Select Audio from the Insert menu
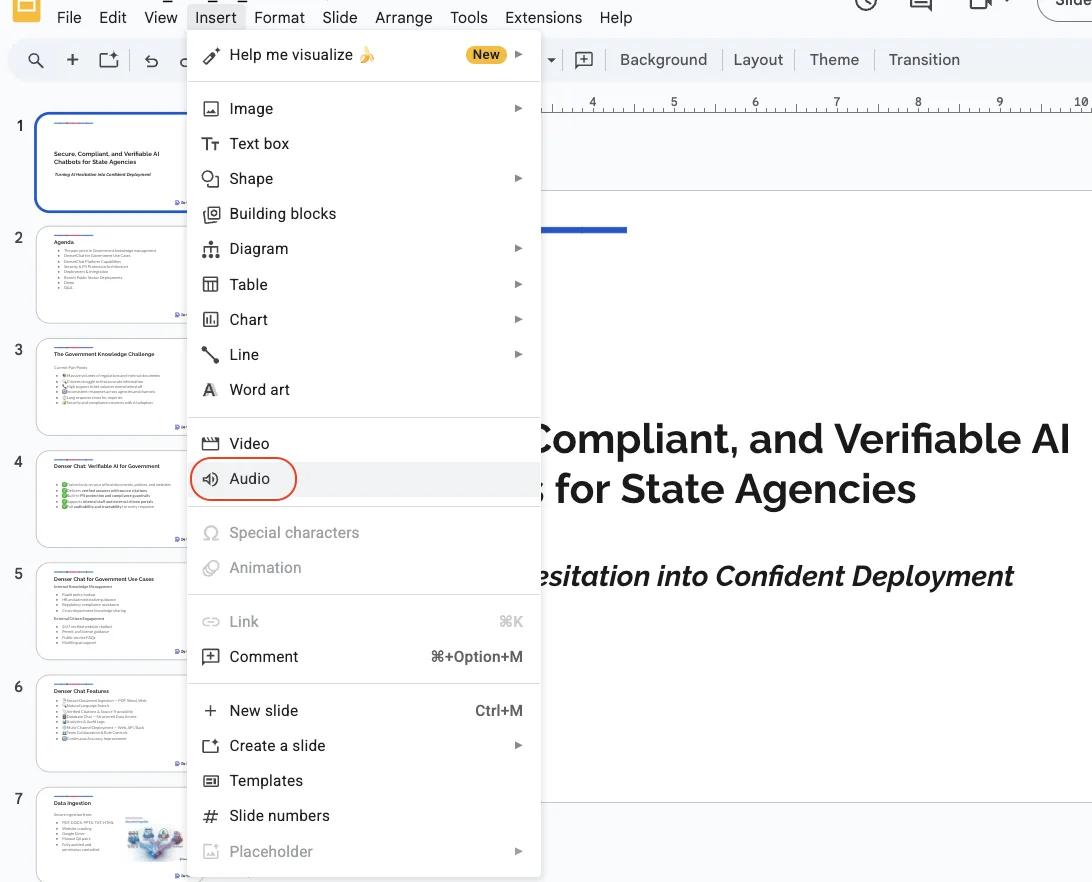The image size is (1092, 882). pos(248,479)
